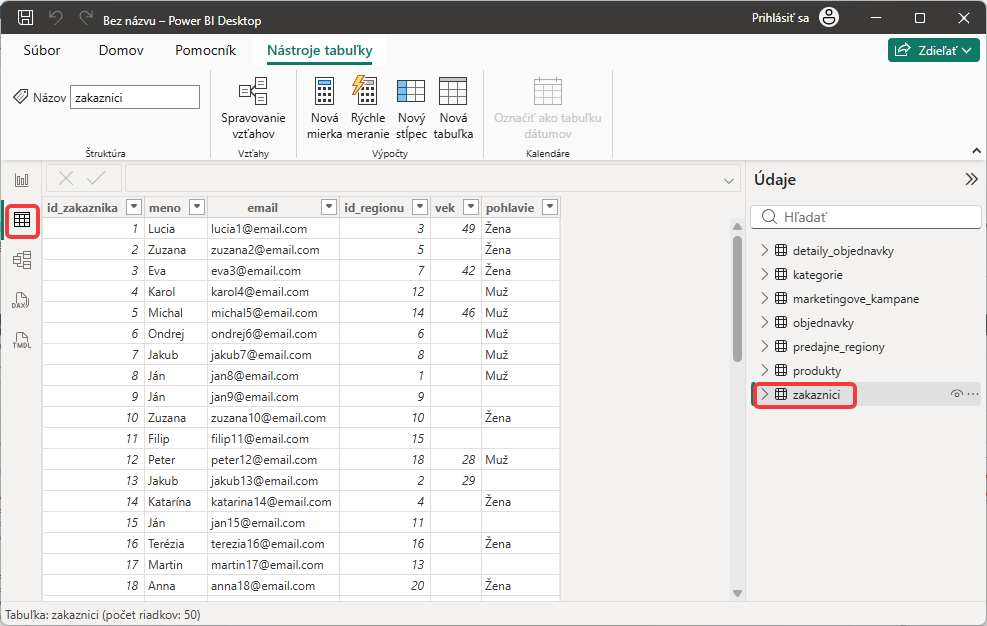Click cell peter12@email.com
Screen dimensions: 987x626
click(x=273, y=460)
